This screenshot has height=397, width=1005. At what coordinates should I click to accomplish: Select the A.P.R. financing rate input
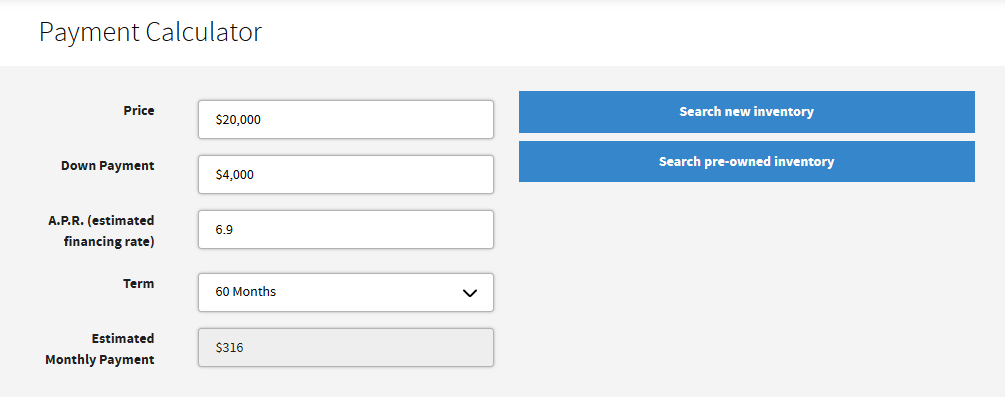(x=346, y=230)
